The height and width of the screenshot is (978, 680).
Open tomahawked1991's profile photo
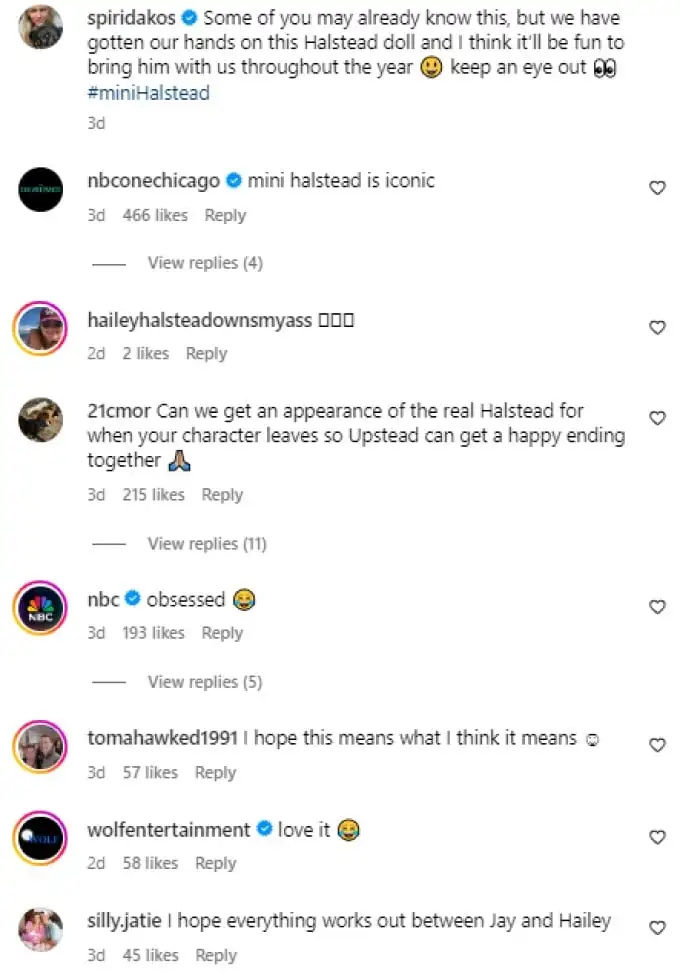tap(41, 747)
